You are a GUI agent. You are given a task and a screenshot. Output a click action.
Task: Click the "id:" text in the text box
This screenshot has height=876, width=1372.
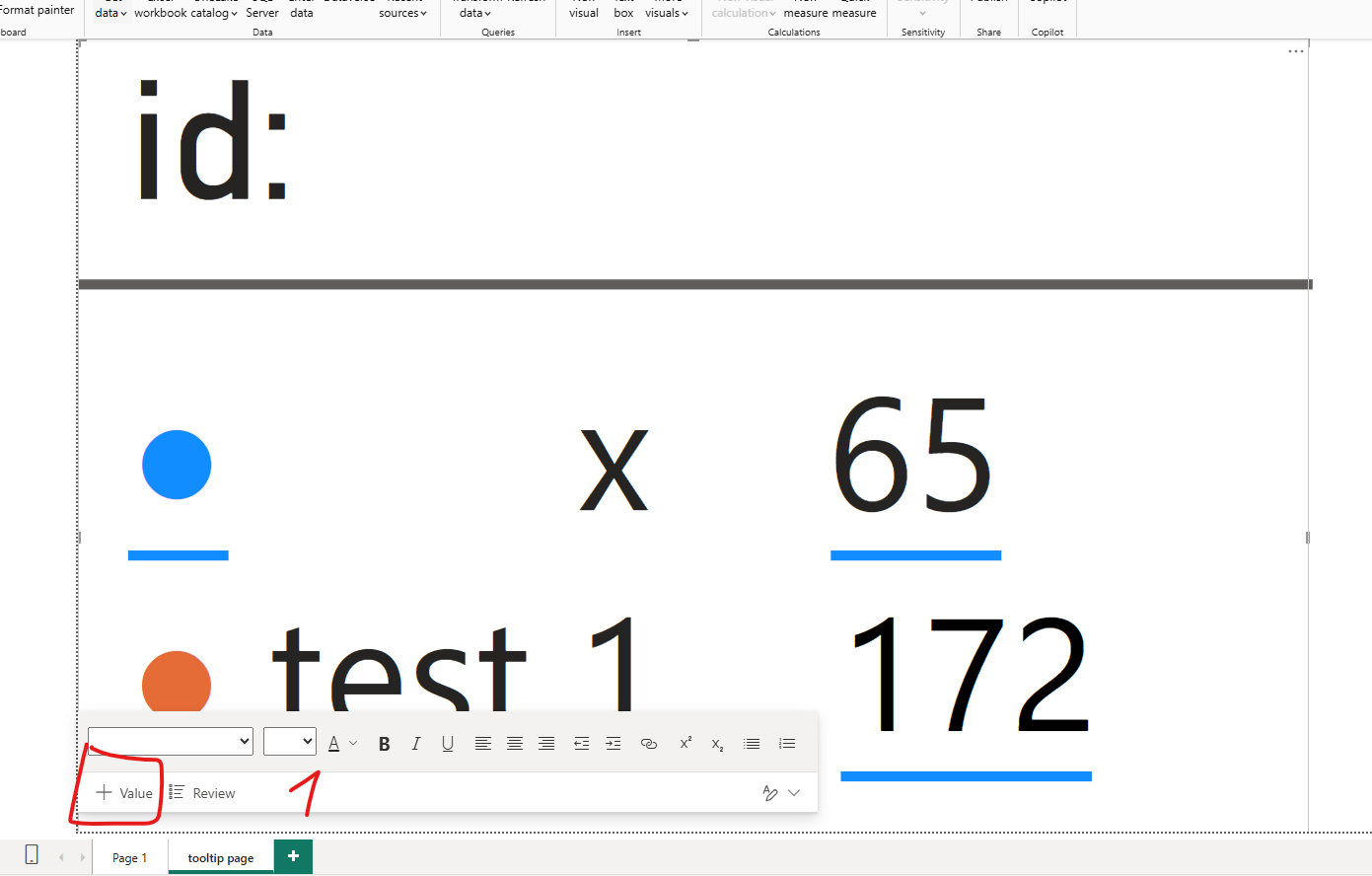(x=212, y=142)
